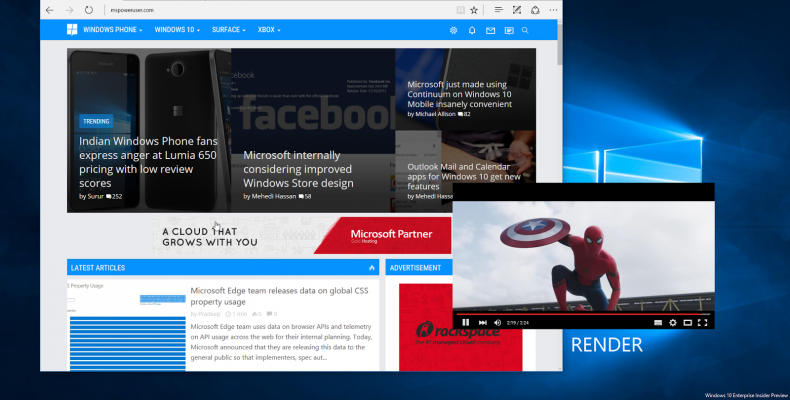Image resolution: width=790 pixels, height=400 pixels.
Task: Click the browser back arrow
Action: tap(49, 10)
